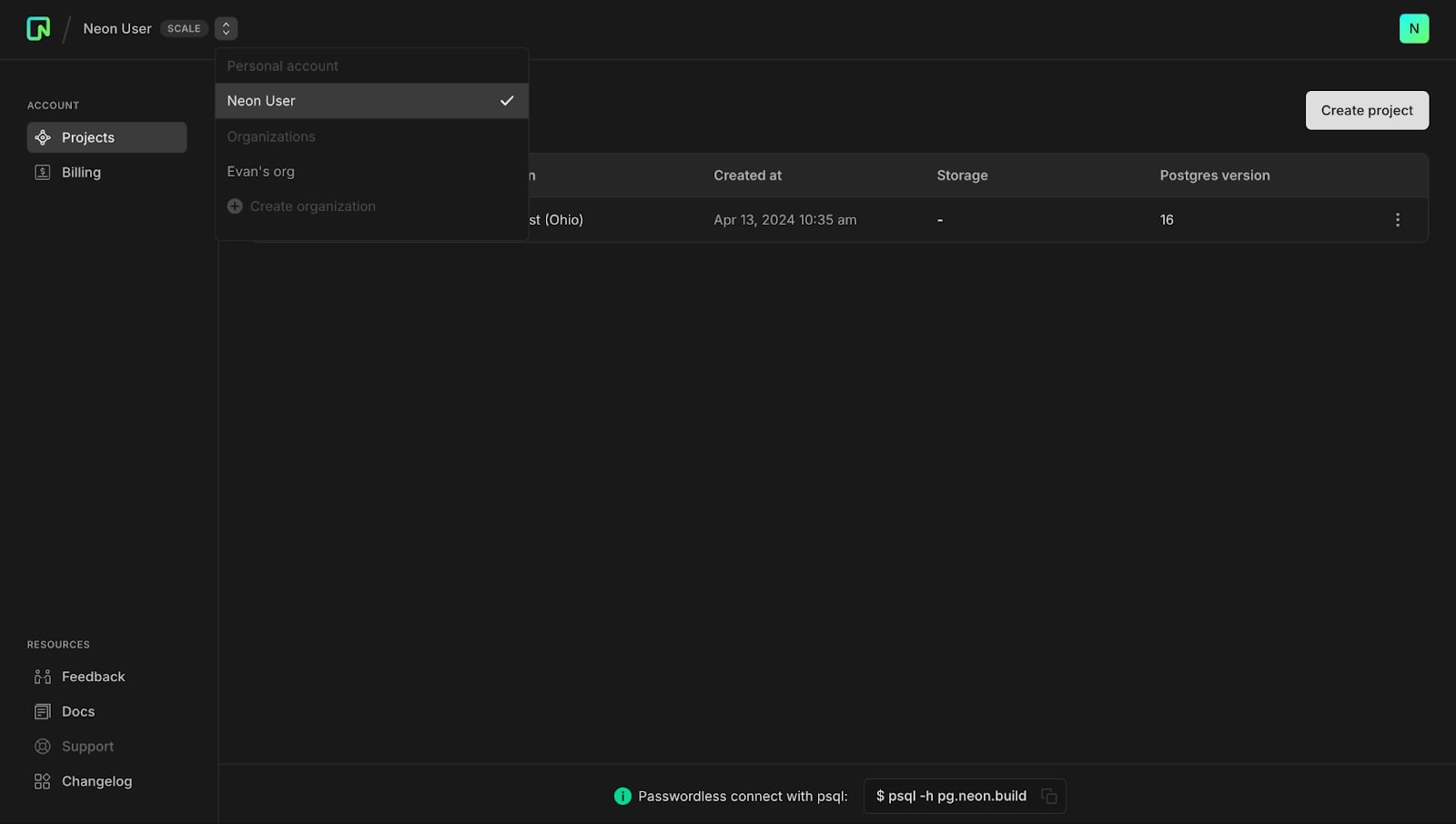Image resolution: width=1456 pixels, height=824 pixels.
Task: Open the project row three-dot menu
Action: [x=1398, y=220]
